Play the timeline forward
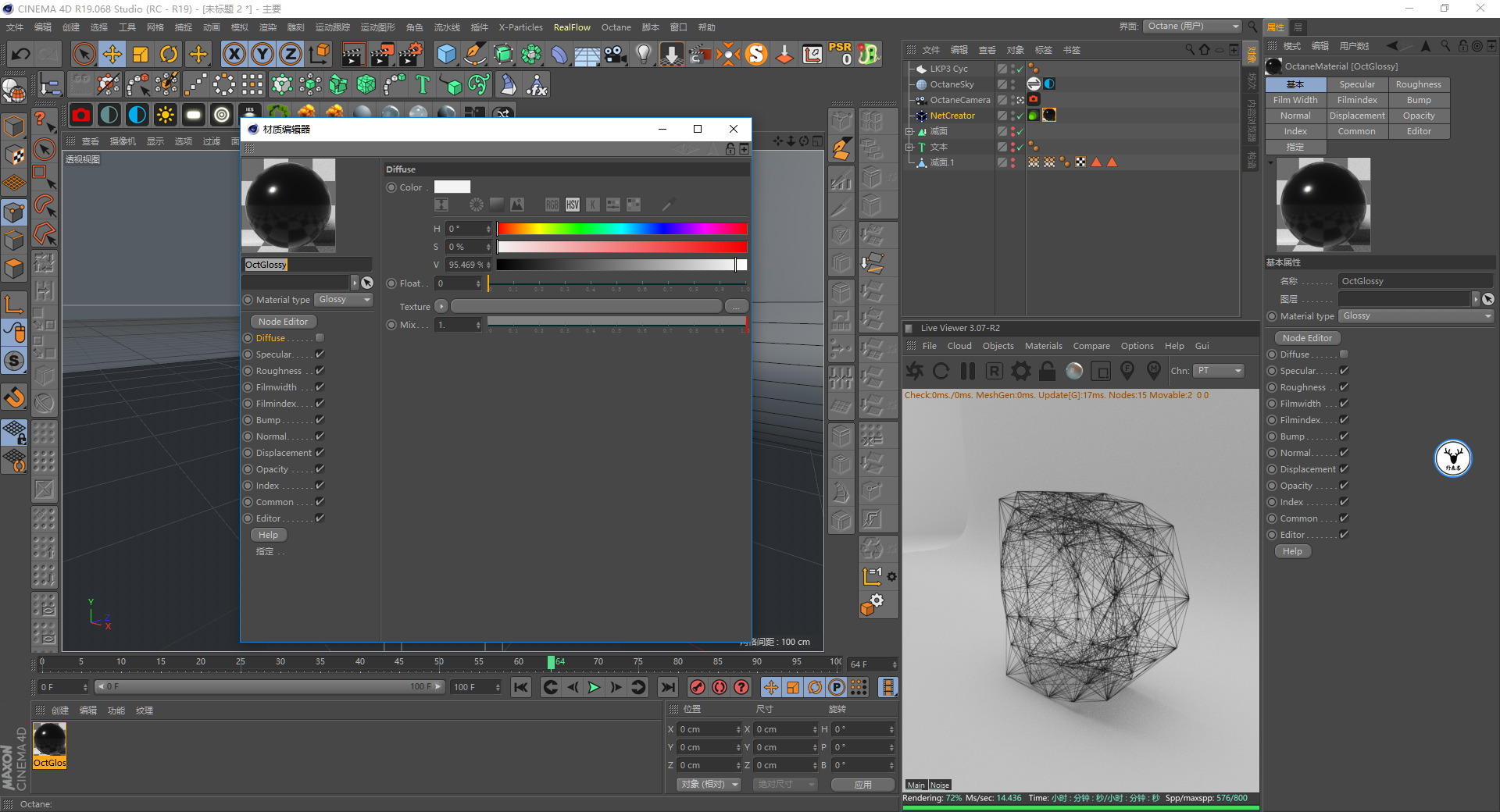The image size is (1500, 812). click(x=594, y=687)
